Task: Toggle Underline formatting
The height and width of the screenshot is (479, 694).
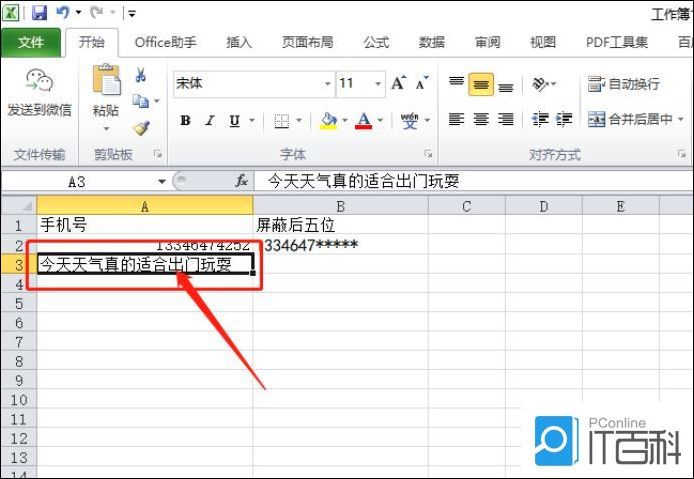Action: pos(235,120)
